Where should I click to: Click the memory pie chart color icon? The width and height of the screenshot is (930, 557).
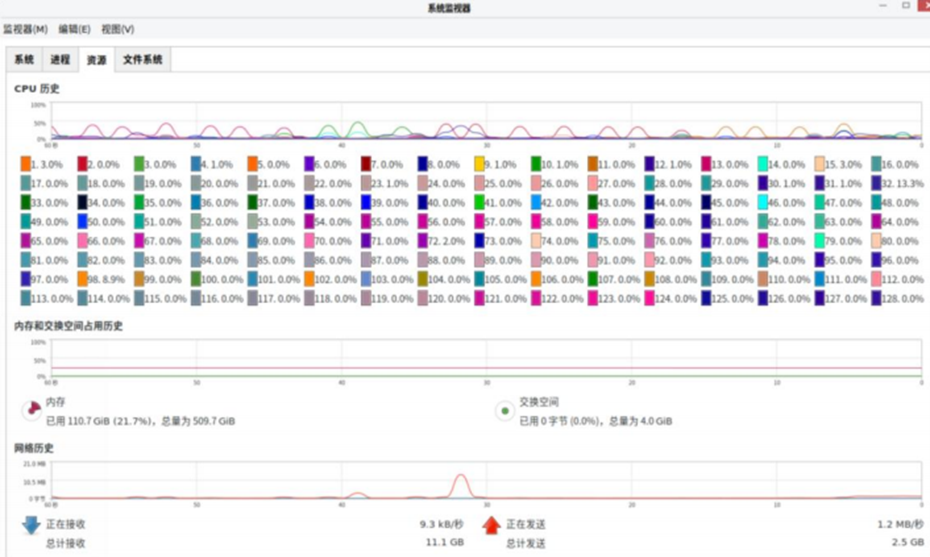tap(31, 410)
